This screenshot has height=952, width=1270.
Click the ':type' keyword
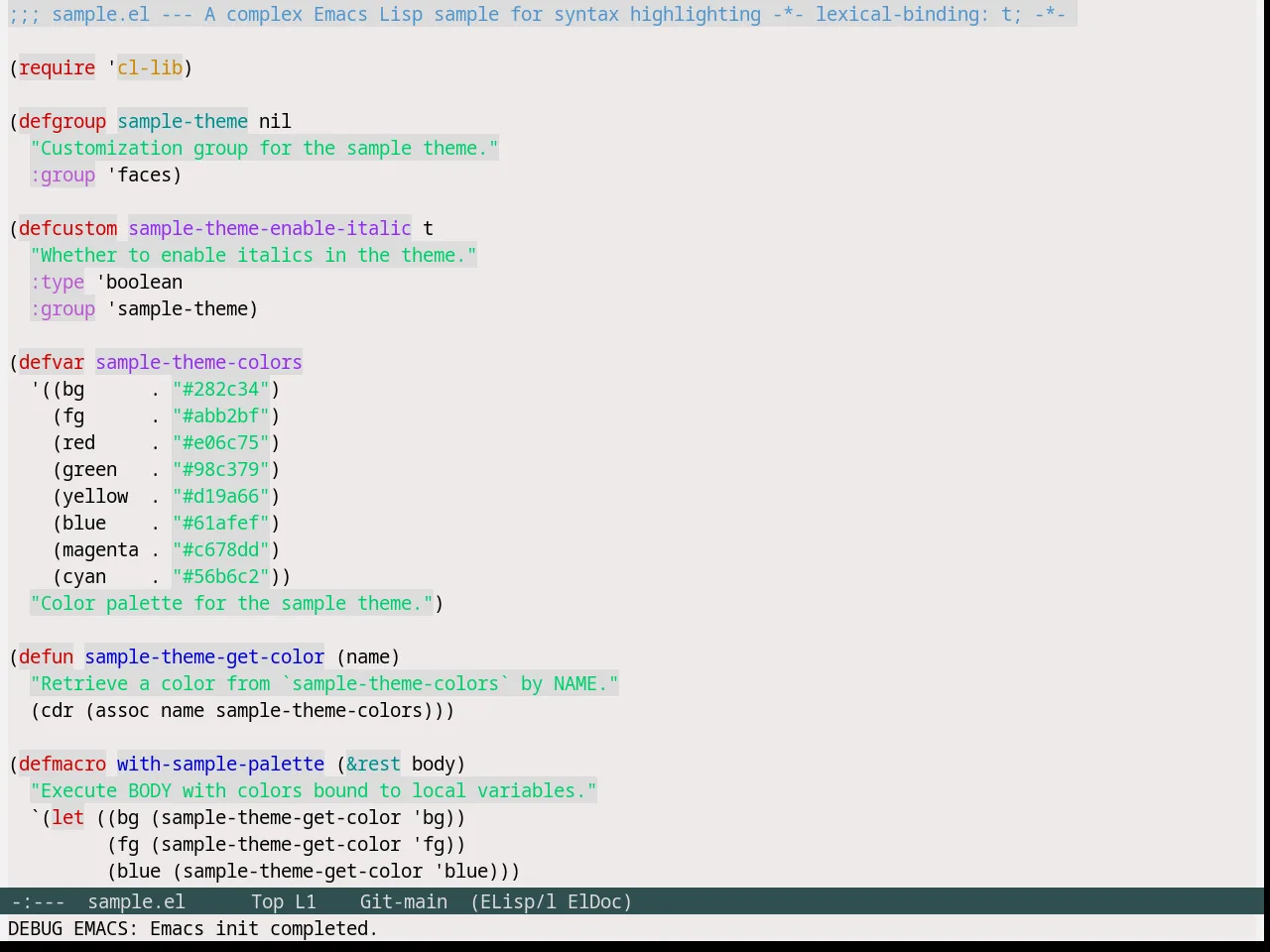point(57,282)
